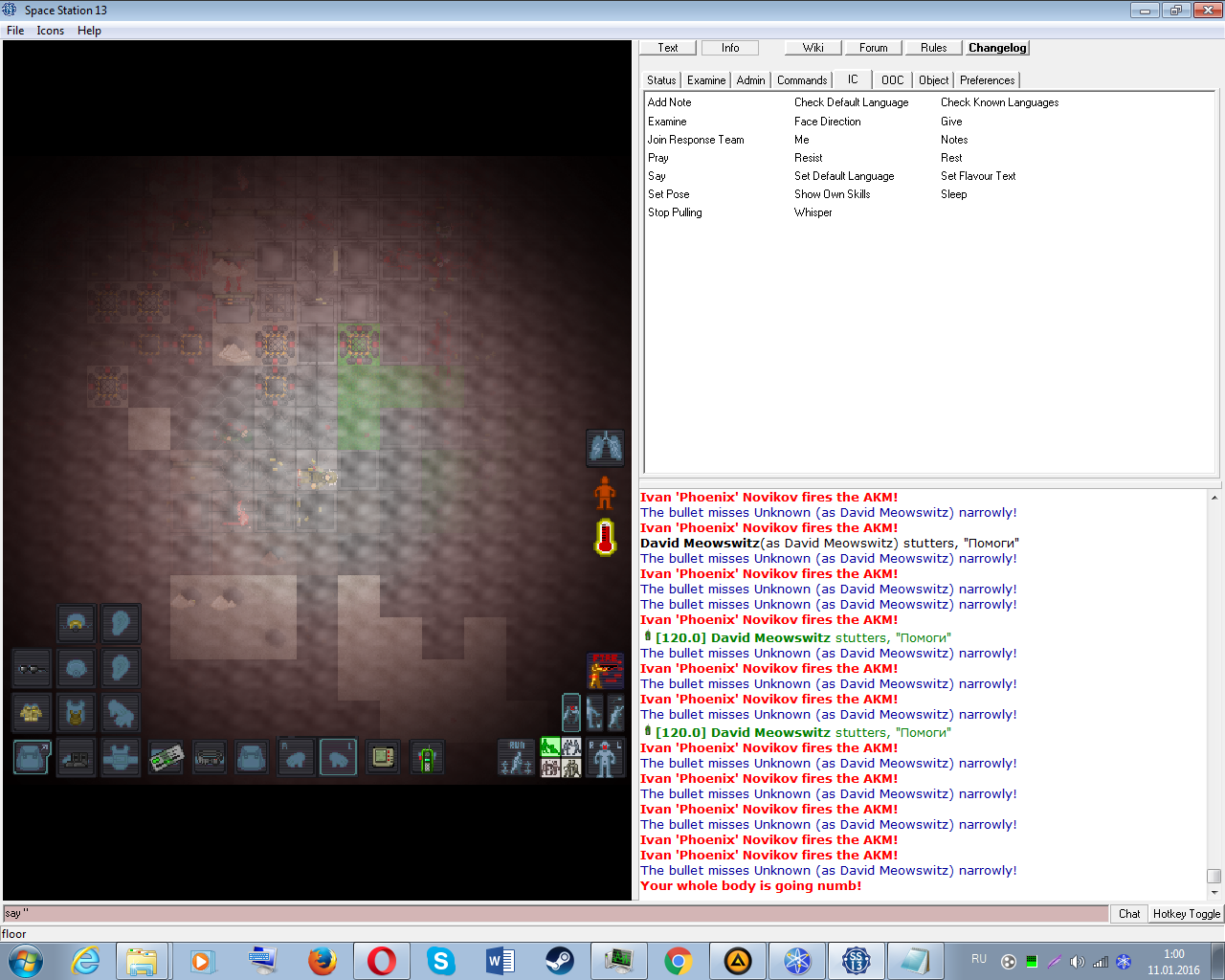Click the Text button

point(668,48)
